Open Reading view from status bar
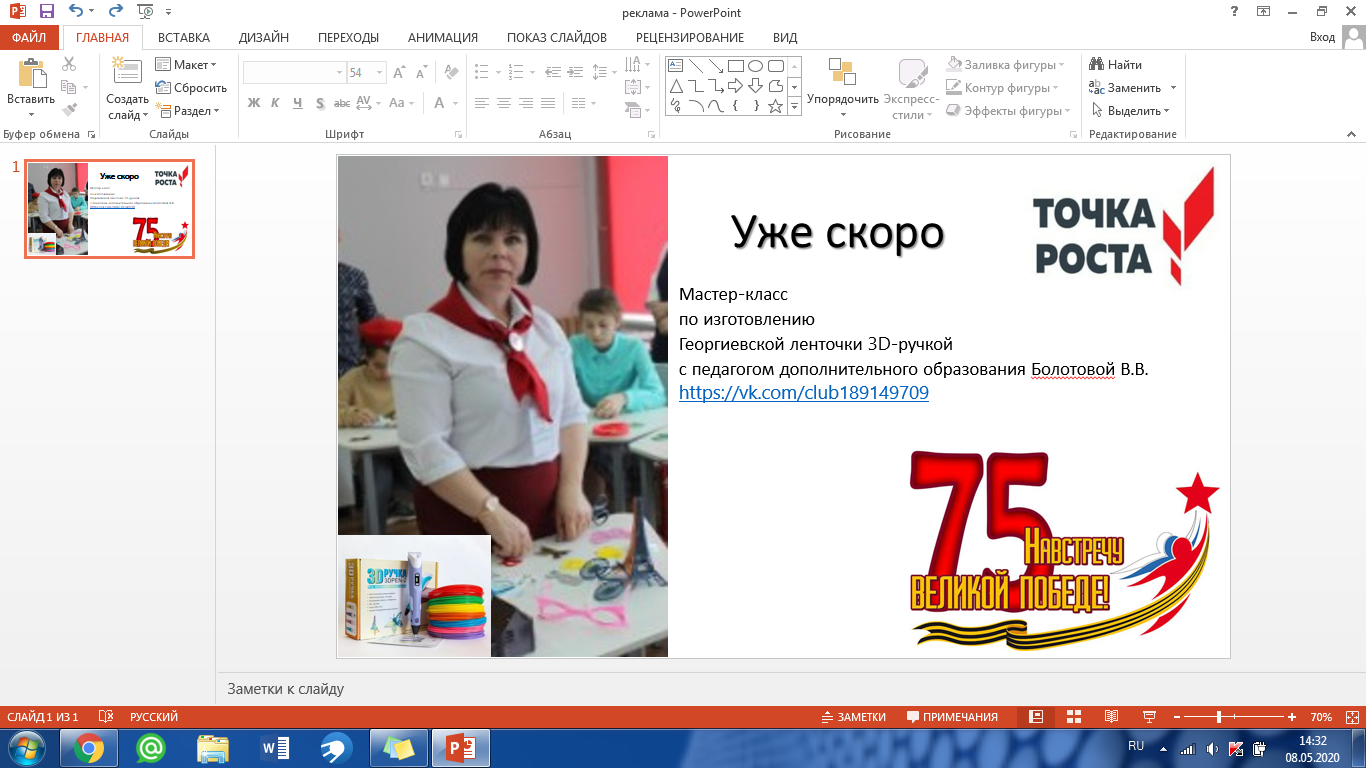The image size is (1366, 768). coord(1111,717)
